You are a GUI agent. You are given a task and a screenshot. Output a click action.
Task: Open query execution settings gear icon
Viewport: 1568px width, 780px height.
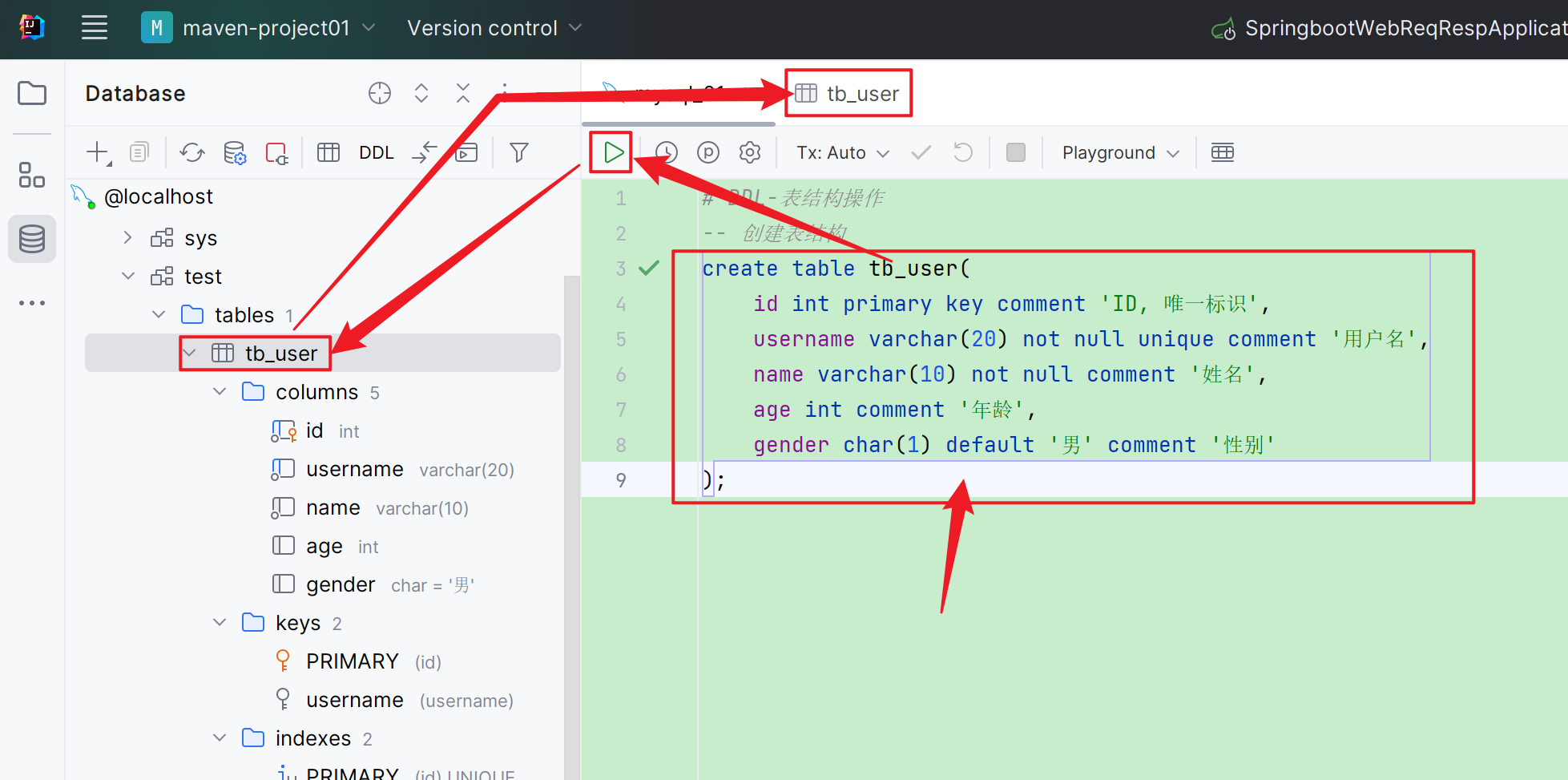(750, 152)
